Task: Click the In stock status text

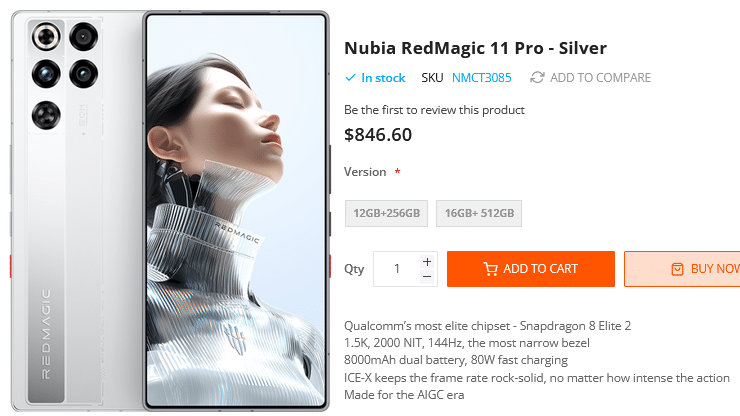Action: [x=383, y=78]
